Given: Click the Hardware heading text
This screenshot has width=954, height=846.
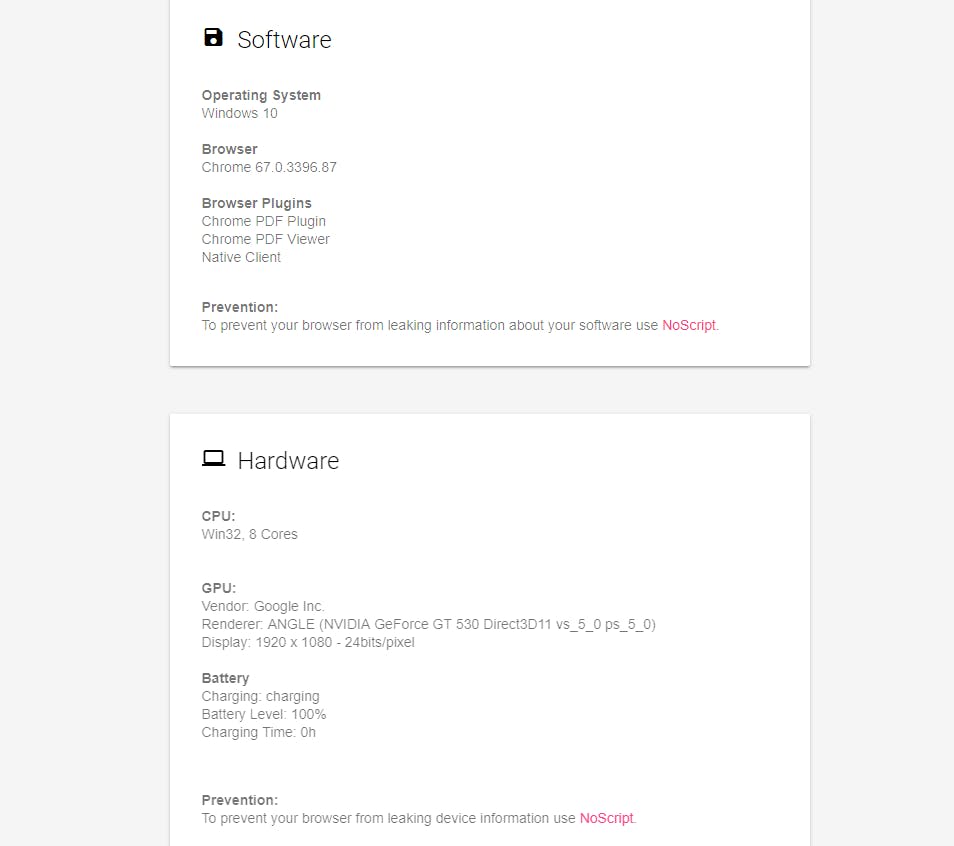Looking at the screenshot, I should [x=288, y=461].
